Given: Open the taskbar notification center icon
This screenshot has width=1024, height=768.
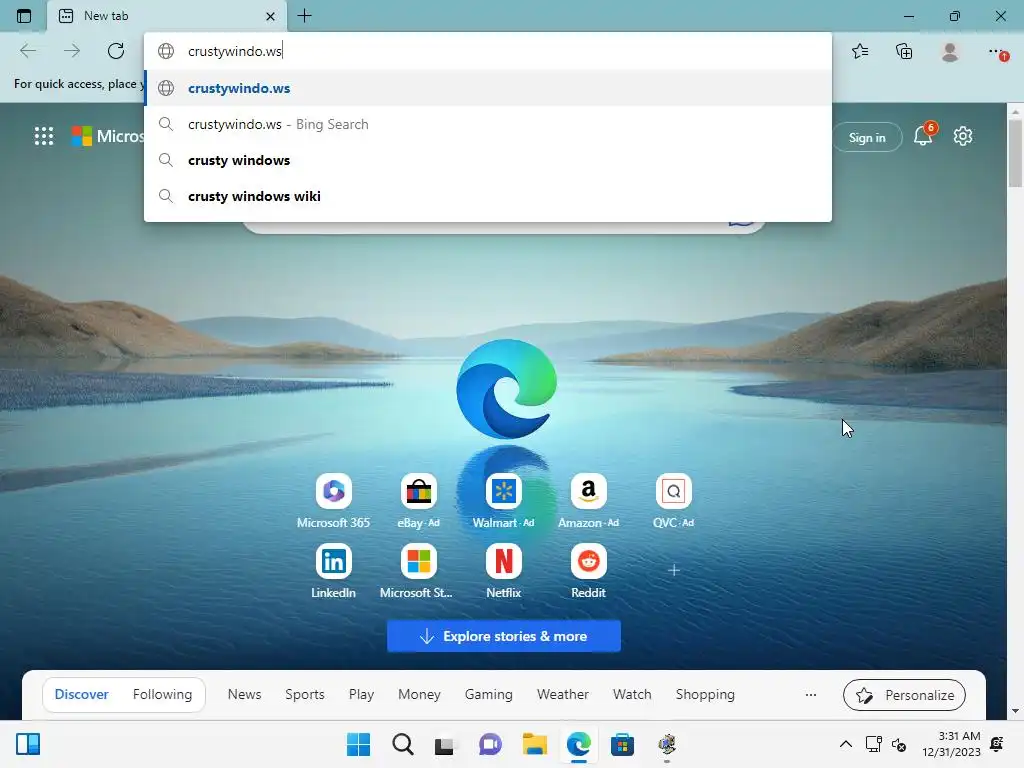Looking at the screenshot, I should pos(997,744).
